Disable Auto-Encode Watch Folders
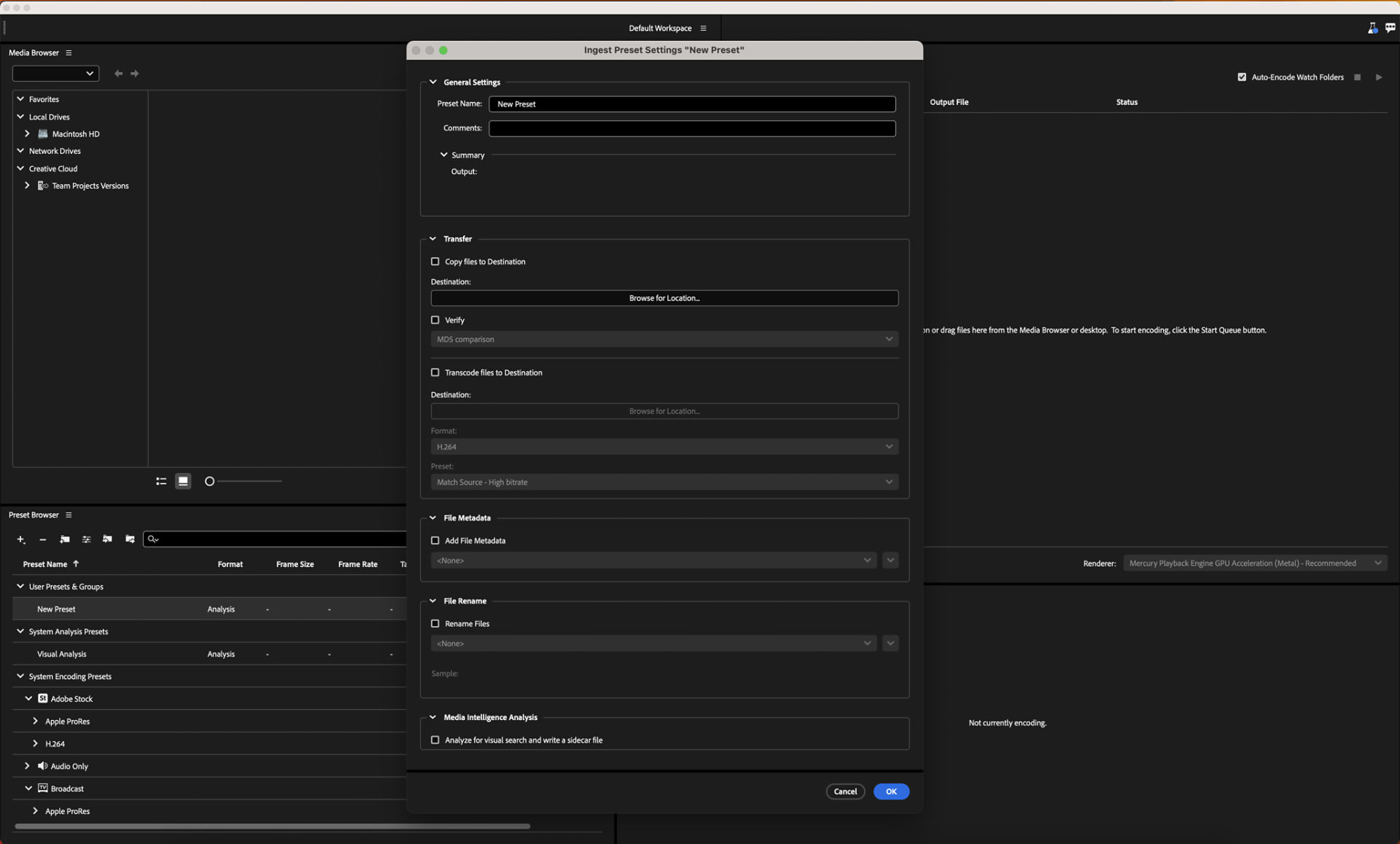 (1242, 77)
